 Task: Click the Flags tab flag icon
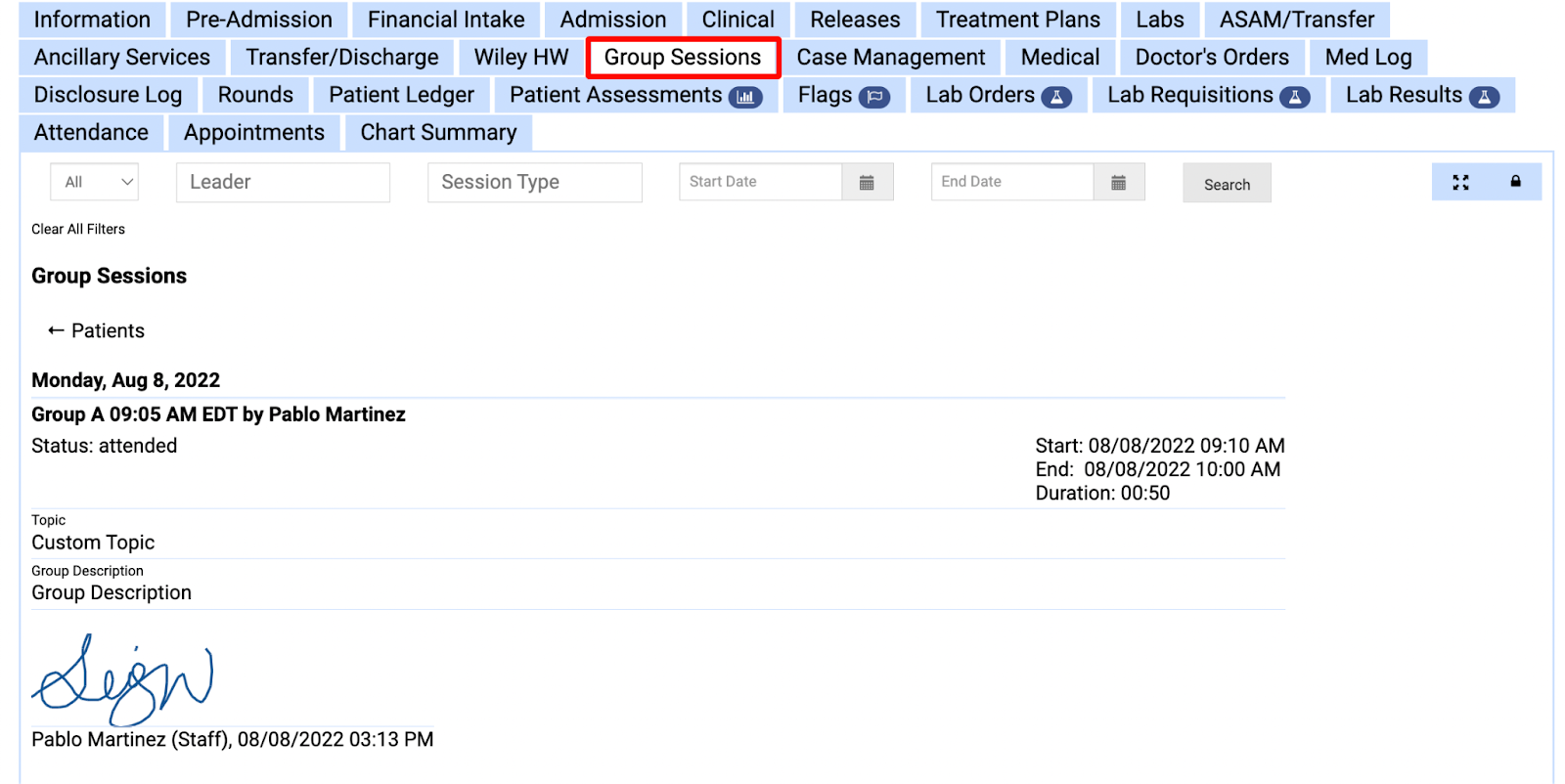(x=874, y=97)
